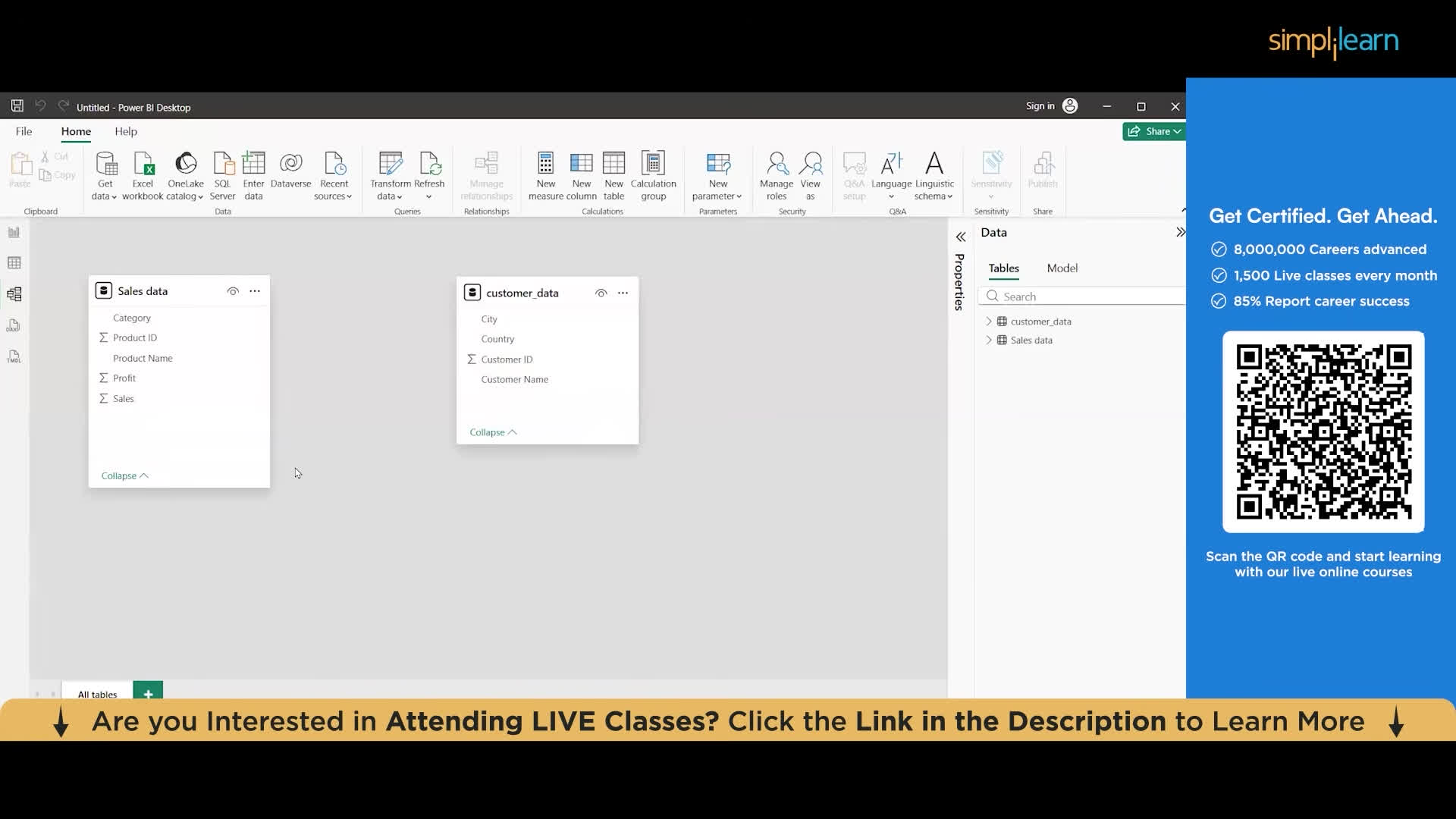Switch to Table view in left sidebar

pos(14,263)
